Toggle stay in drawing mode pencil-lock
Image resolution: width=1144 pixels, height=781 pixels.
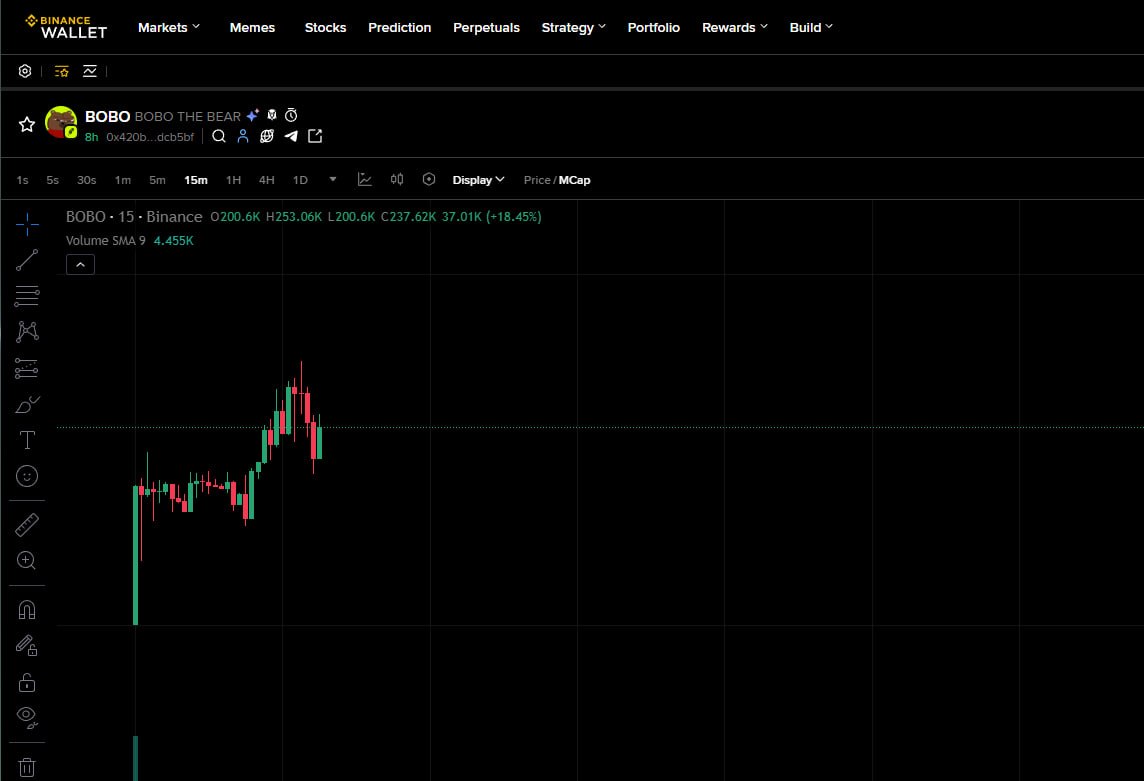pyautogui.click(x=27, y=645)
